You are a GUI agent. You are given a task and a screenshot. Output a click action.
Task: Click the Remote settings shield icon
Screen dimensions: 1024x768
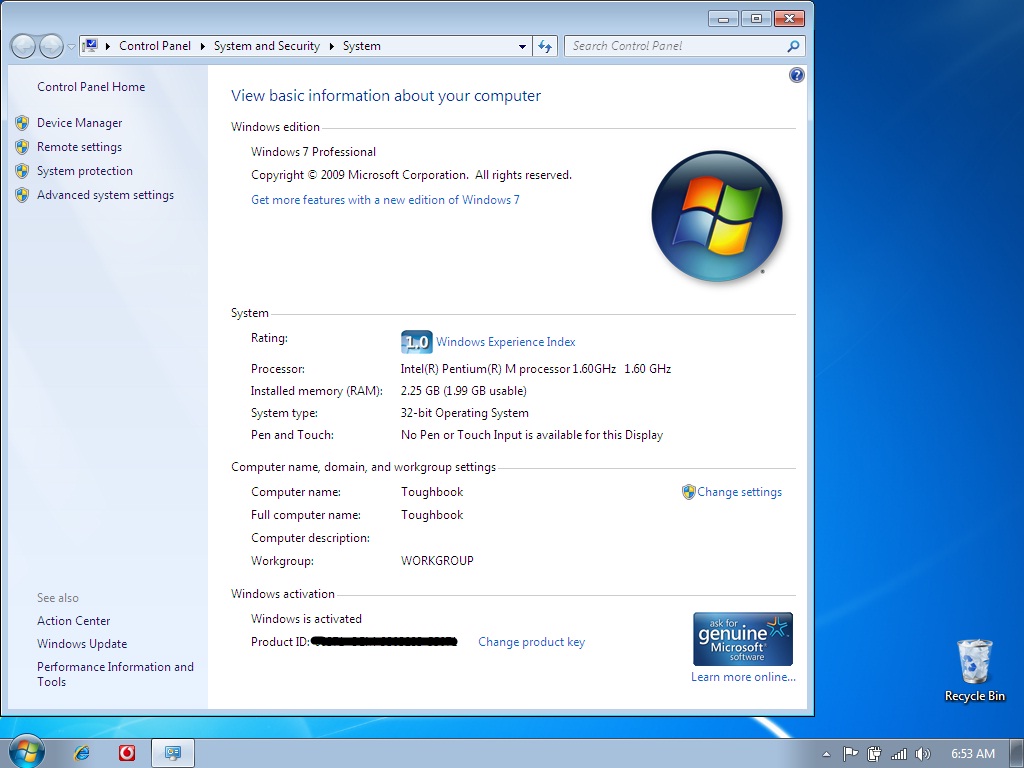[22, 147]
